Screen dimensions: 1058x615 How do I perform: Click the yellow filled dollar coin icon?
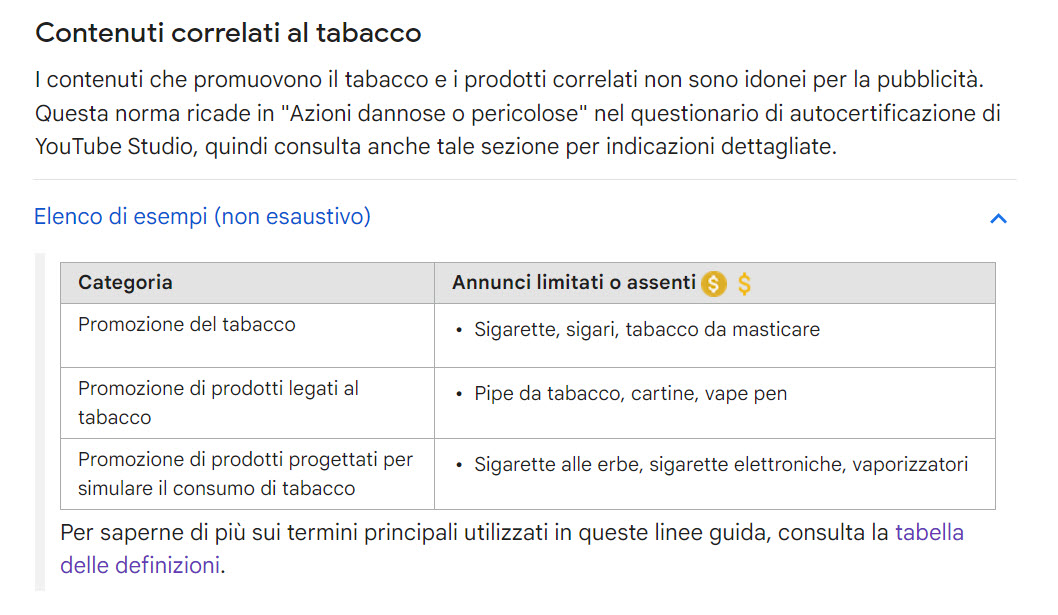(x=713, y=284)
